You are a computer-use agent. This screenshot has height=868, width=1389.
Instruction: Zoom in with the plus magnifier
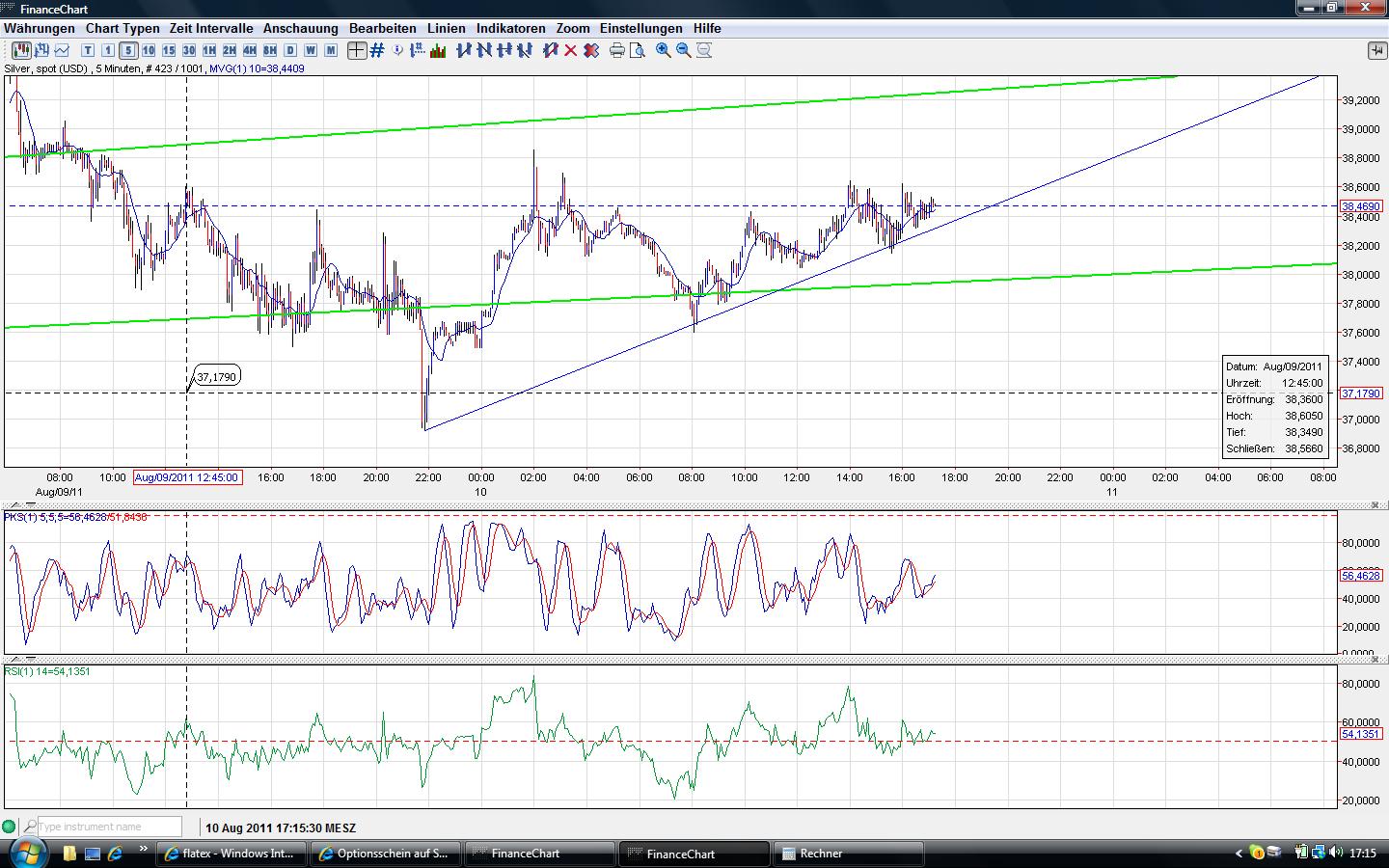coord(664,50)
